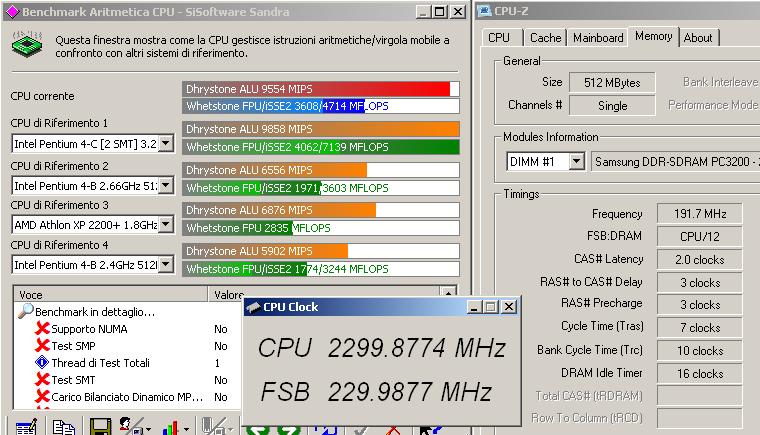Image resolution: width=760 pixels, height=435 pixels.
Task: Click the FSB 229.9877 MHz readout
Action: pyautogui.click(x=376, y=391)
